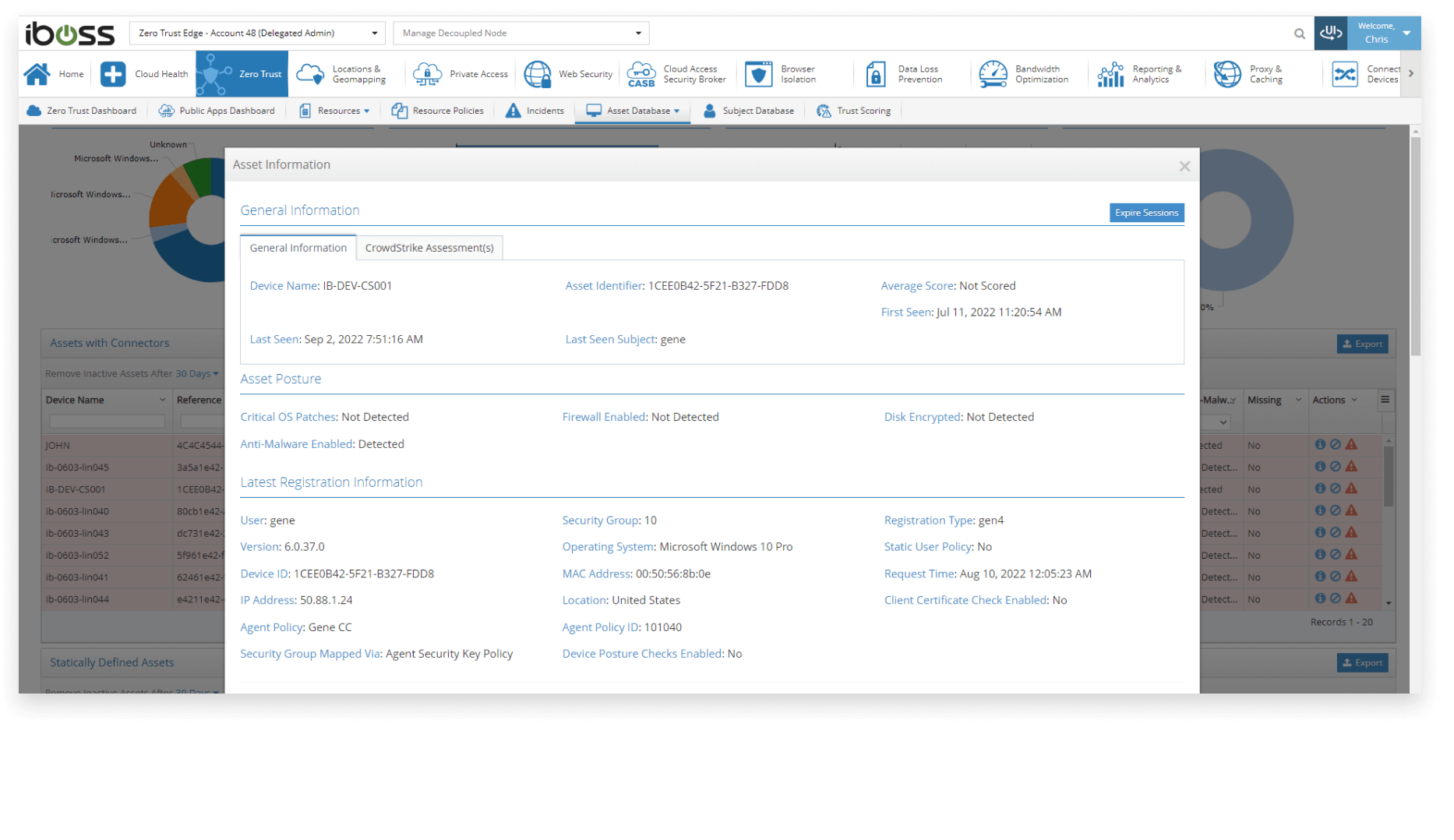Click the Expire Sessions button

click(1146, 213)
